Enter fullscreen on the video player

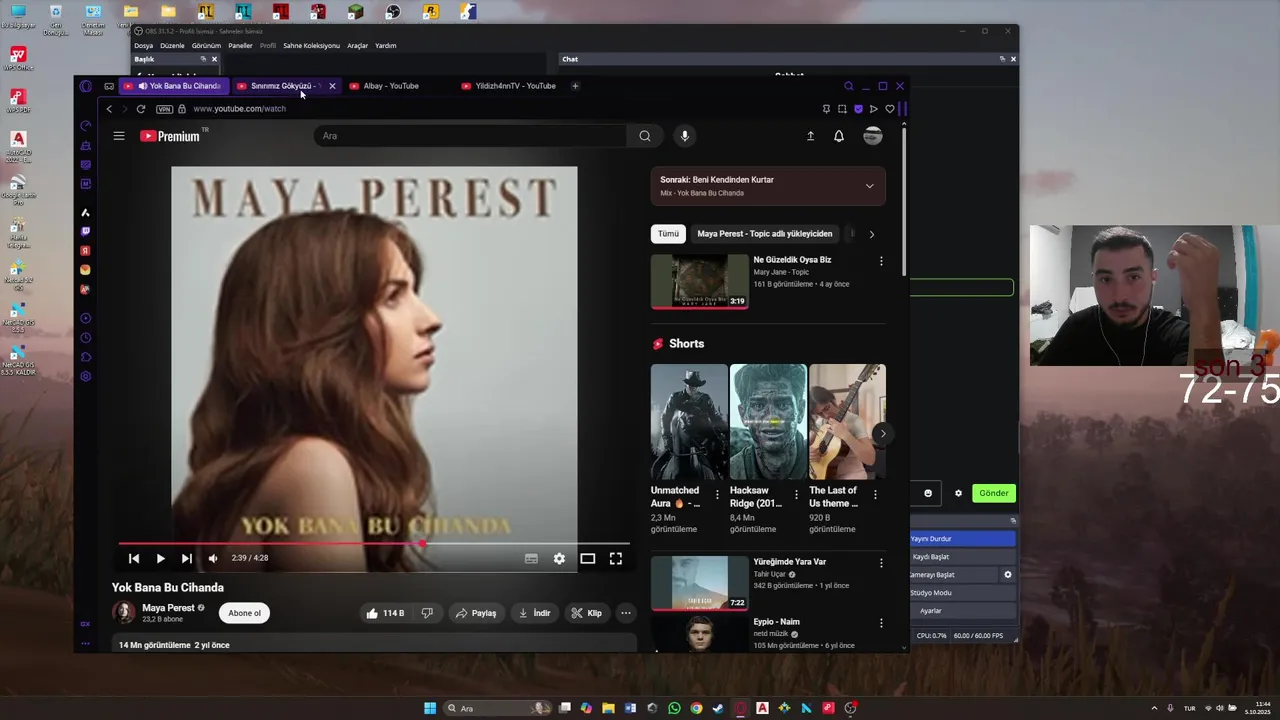click(x=616, y=558)
